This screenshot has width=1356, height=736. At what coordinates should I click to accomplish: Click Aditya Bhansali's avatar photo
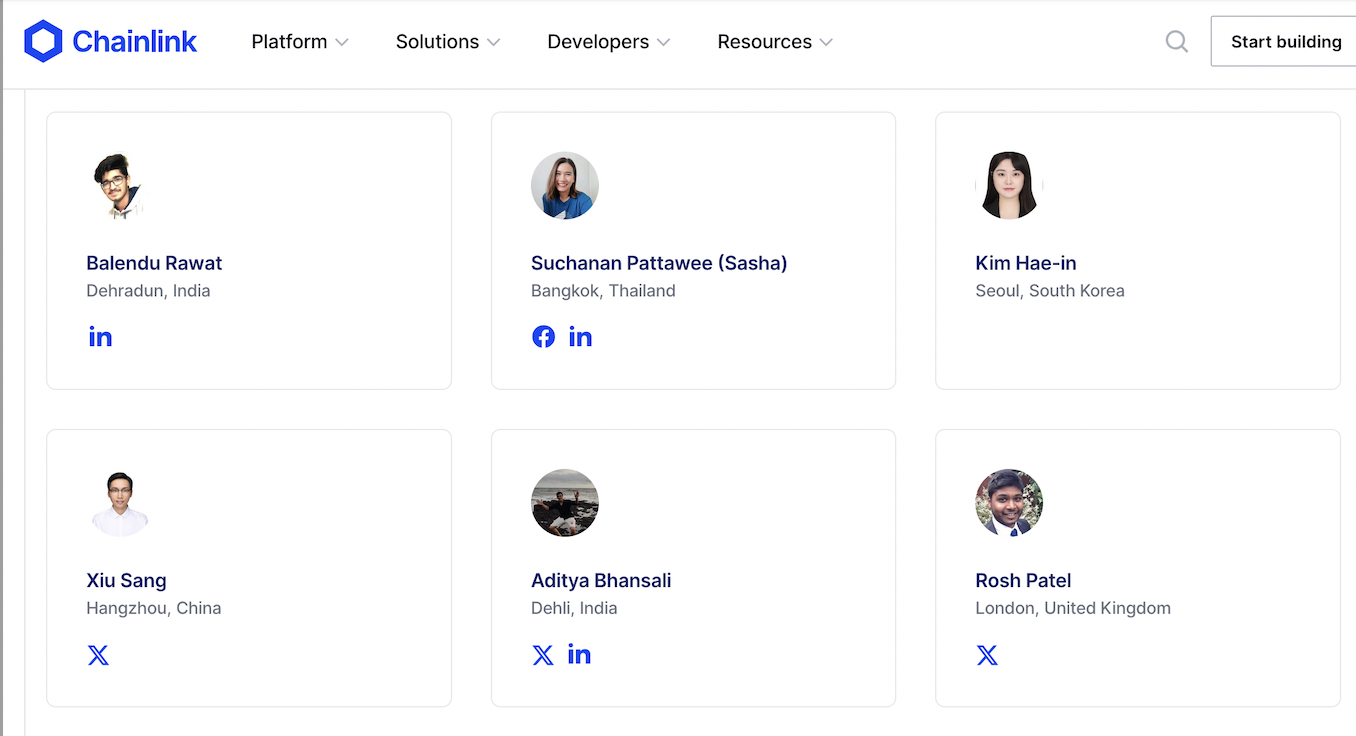click(565, 503)
